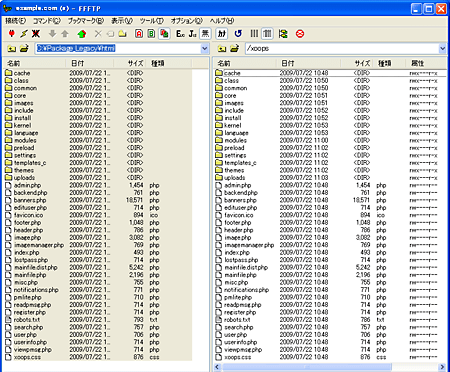Toggle EUC kanji code conversion

coord(180,34)
